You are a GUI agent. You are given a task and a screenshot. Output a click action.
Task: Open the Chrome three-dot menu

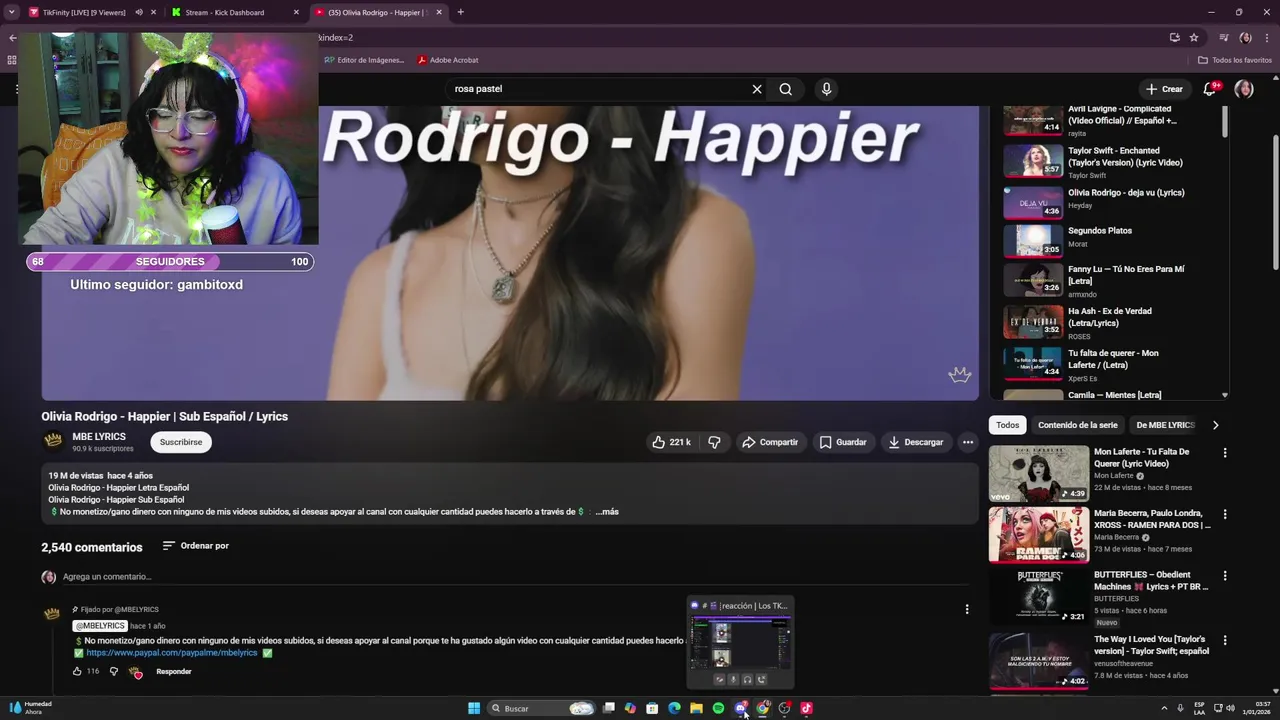(x=1267, y=38)
